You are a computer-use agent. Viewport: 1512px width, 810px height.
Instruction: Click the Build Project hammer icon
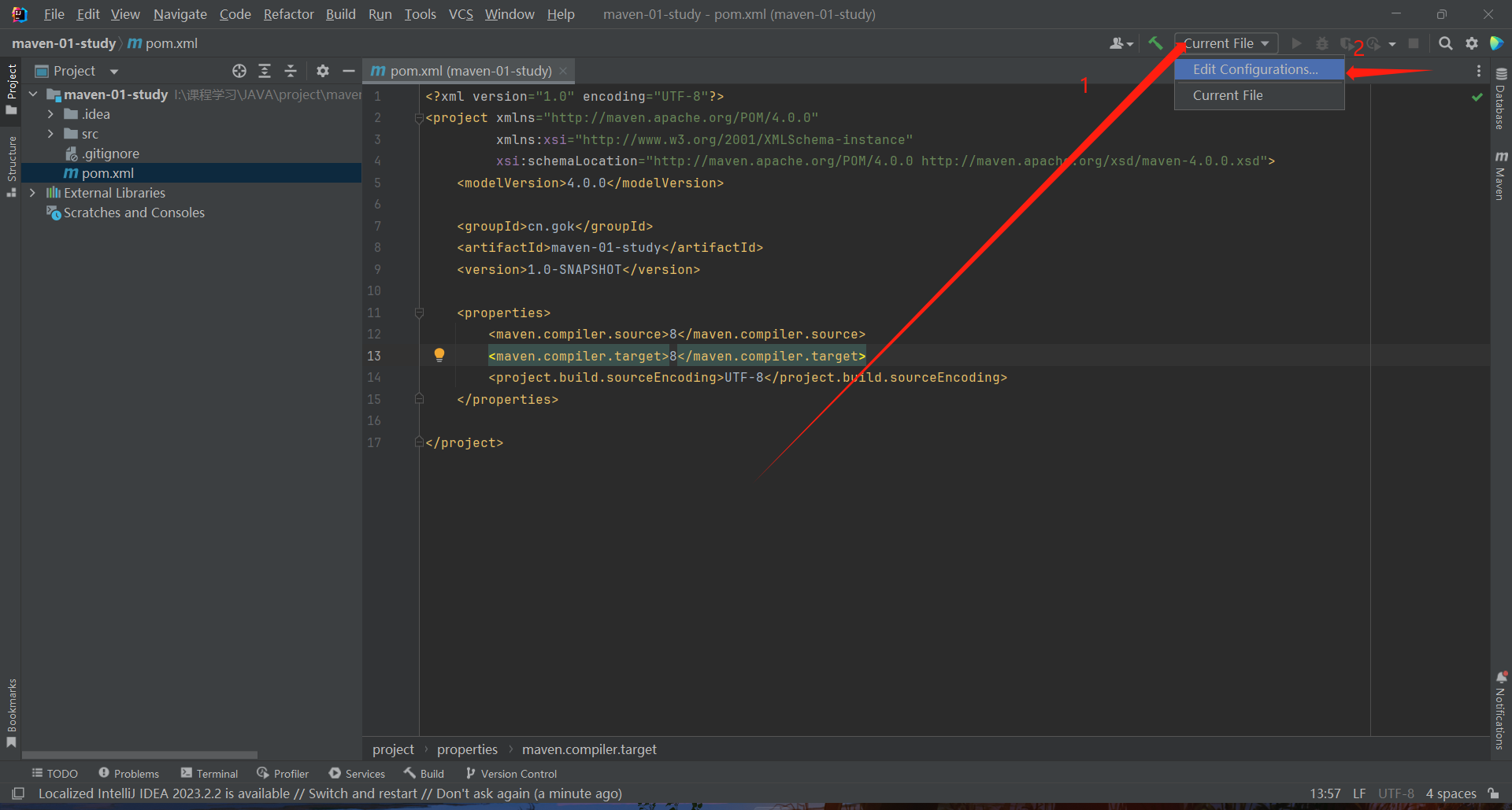point(1155,43)
